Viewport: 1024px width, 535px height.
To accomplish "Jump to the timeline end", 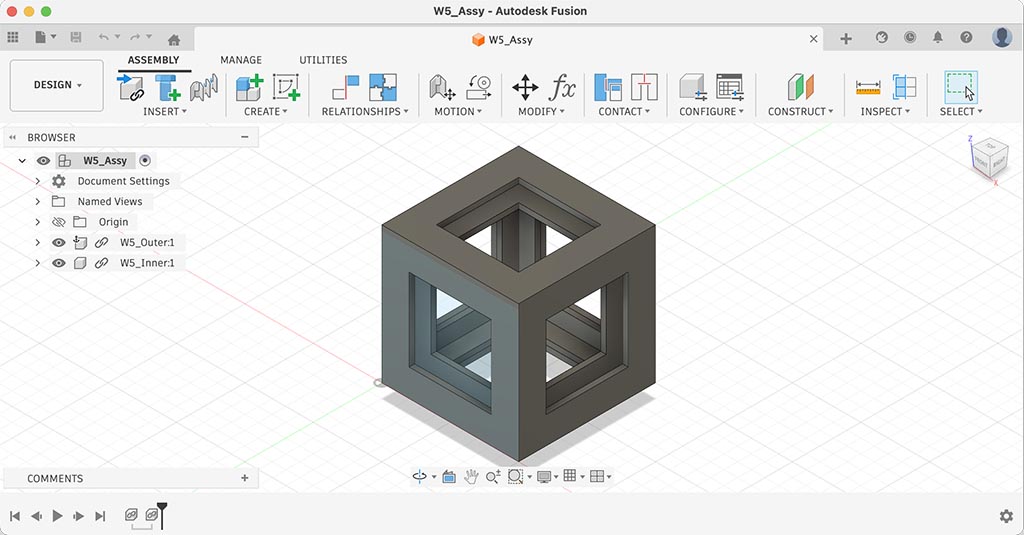I will pos(100,516).
